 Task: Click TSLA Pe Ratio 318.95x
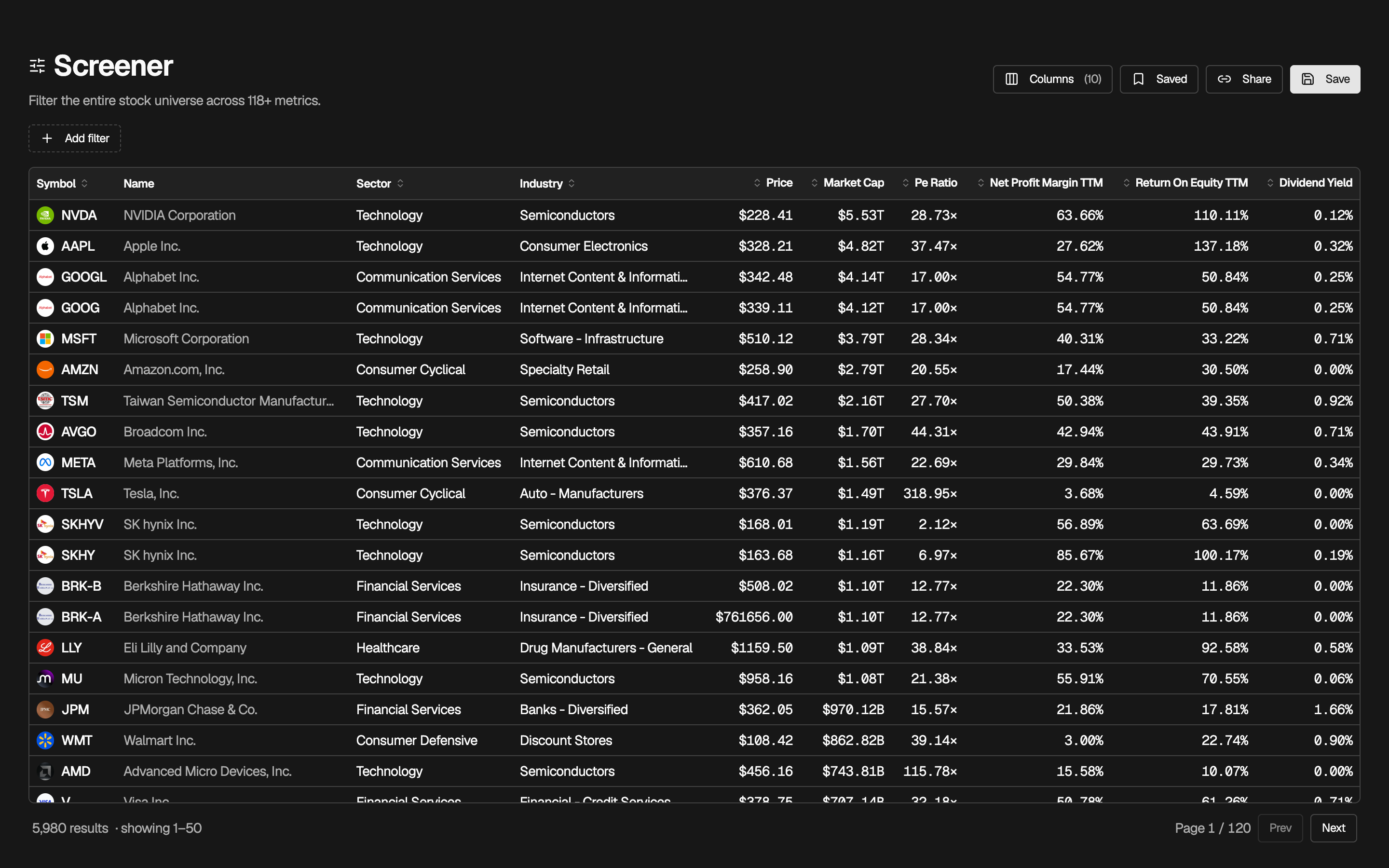(930, 494)
